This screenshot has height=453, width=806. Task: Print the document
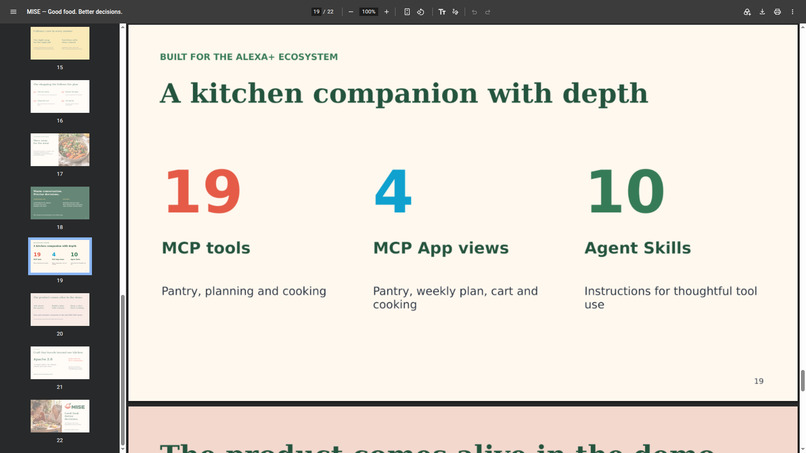[x=777, y=12]
